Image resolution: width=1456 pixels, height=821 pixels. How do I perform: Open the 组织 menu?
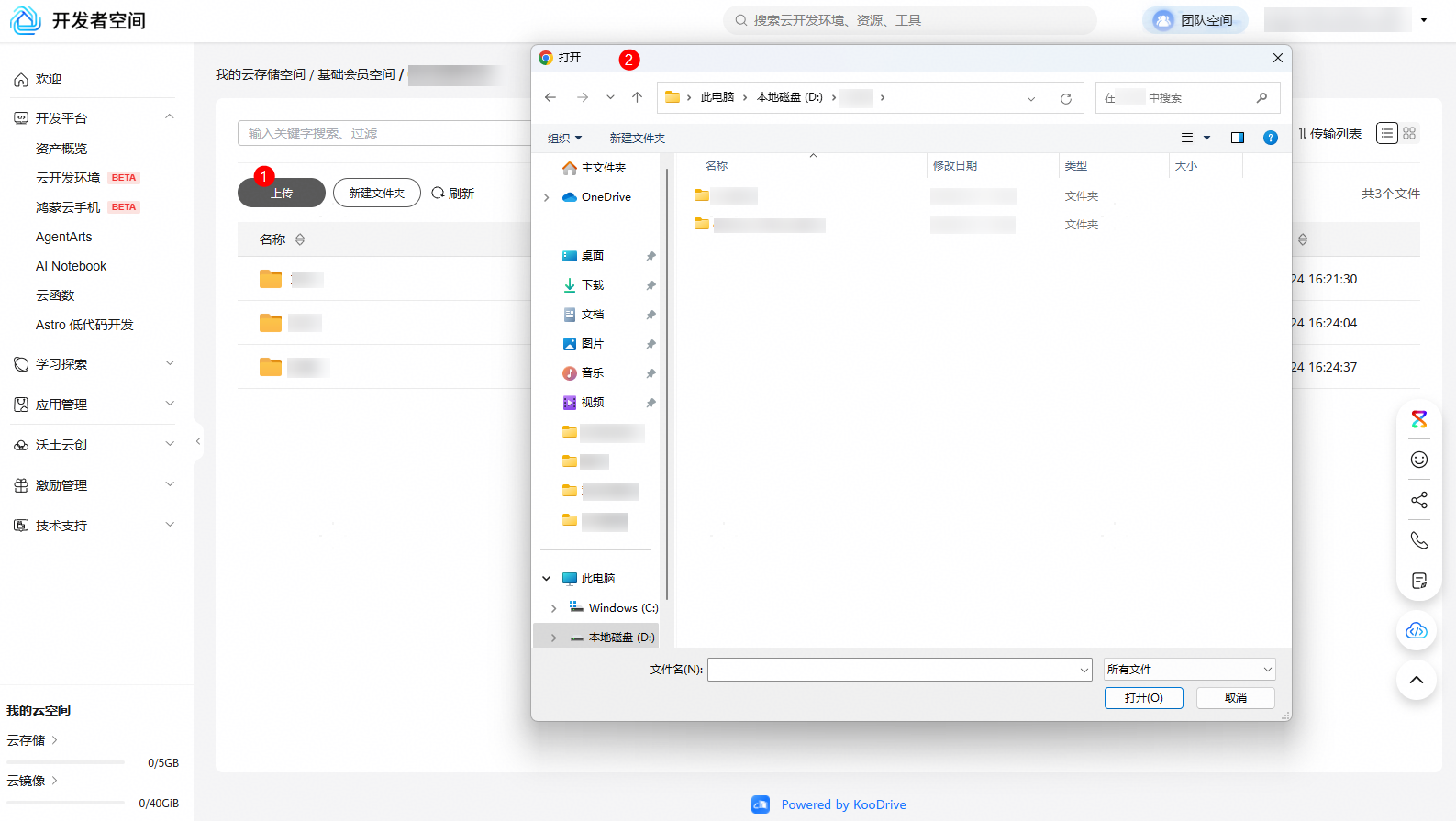pos(564,138)
